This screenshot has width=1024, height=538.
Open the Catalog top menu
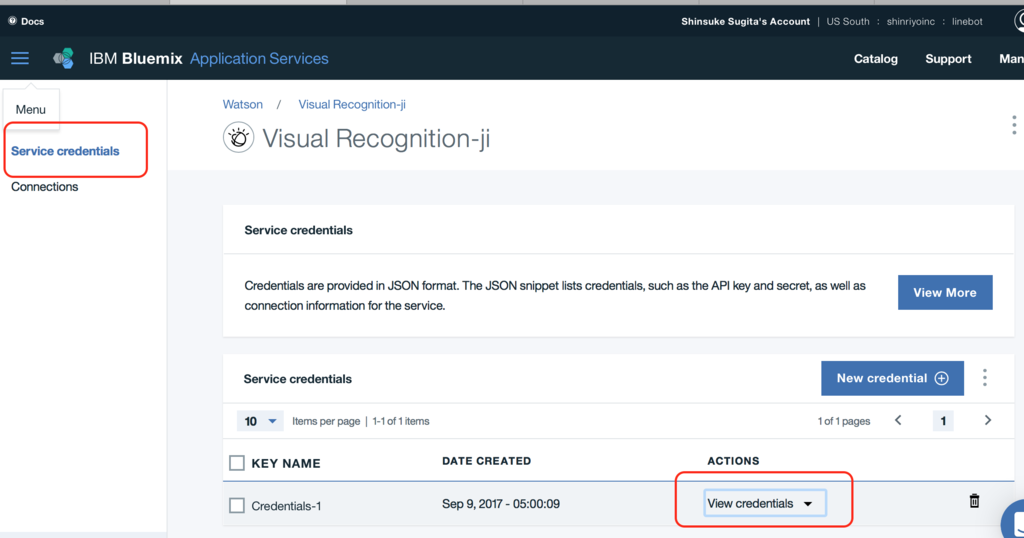[x=876, y=59]
